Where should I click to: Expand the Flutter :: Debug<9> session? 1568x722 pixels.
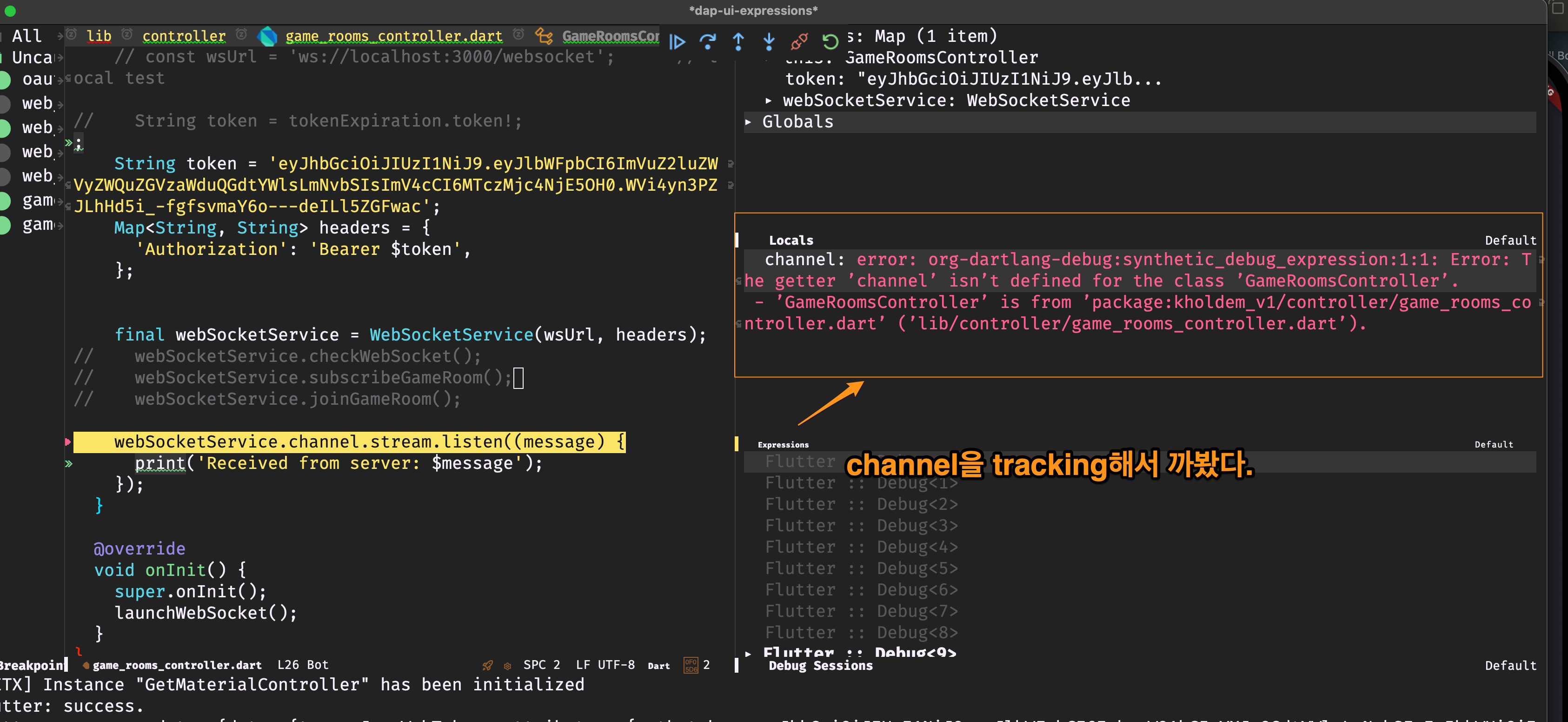click(748, 653)
